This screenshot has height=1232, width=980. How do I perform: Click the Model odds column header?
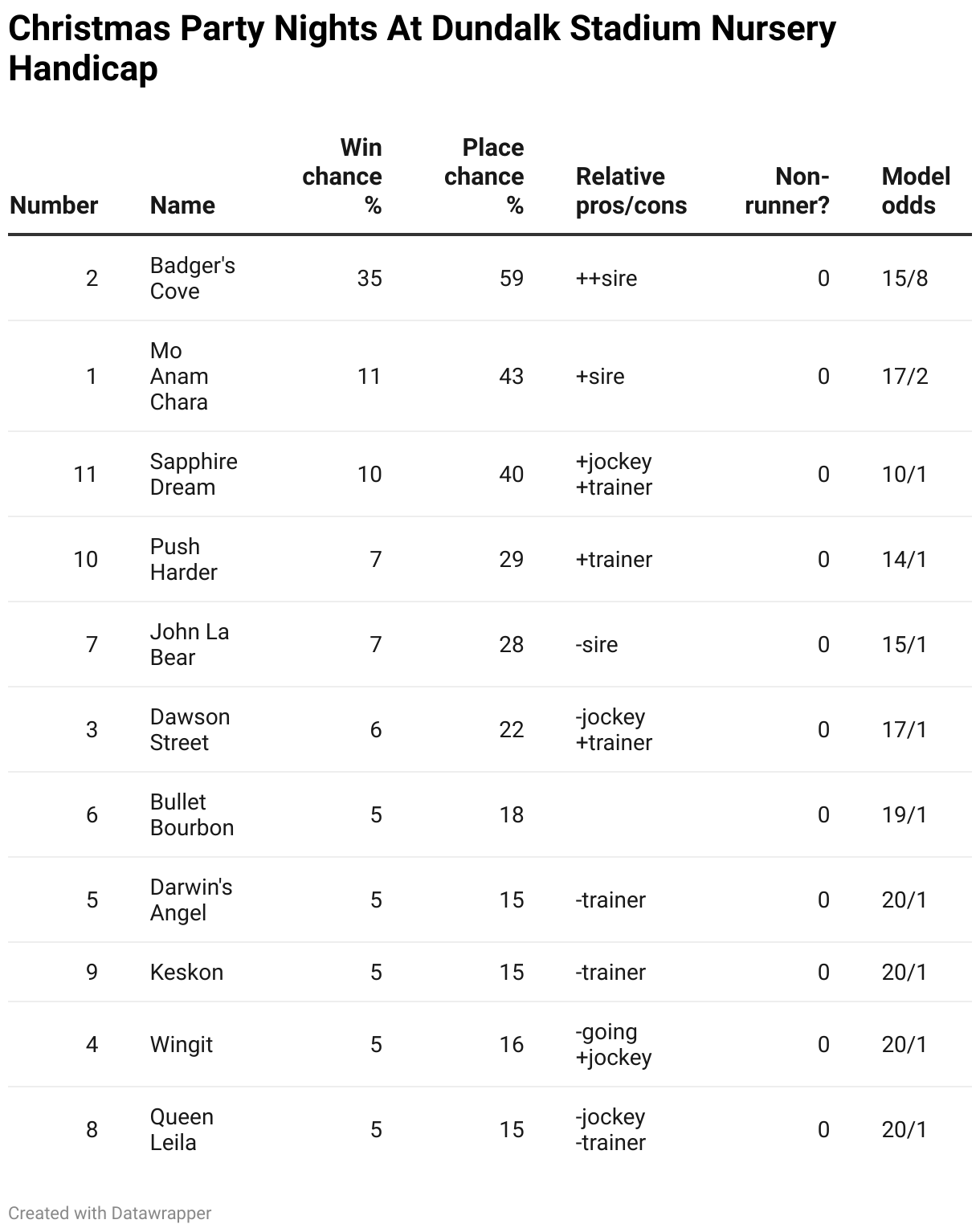tap(916, 190)
